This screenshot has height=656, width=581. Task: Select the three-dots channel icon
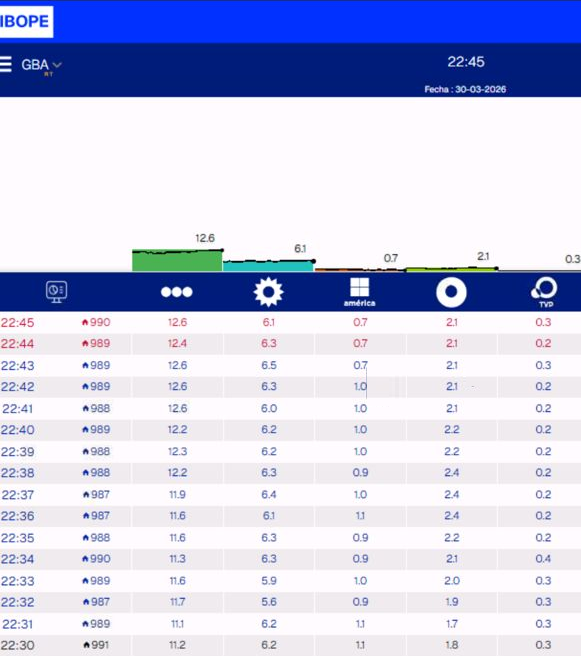(177, 292)
